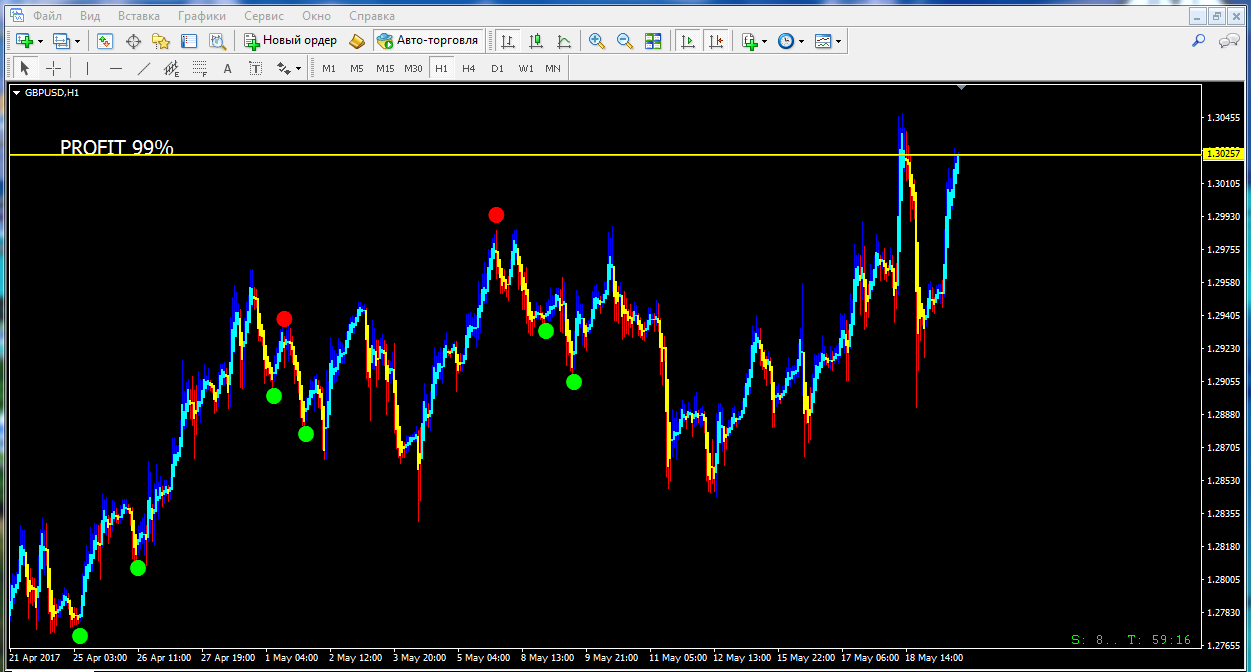The height and width of the screenshot is (672, 1251).
Task: Expand the indicators list dropdown arrow
Action: pos(765,41)
